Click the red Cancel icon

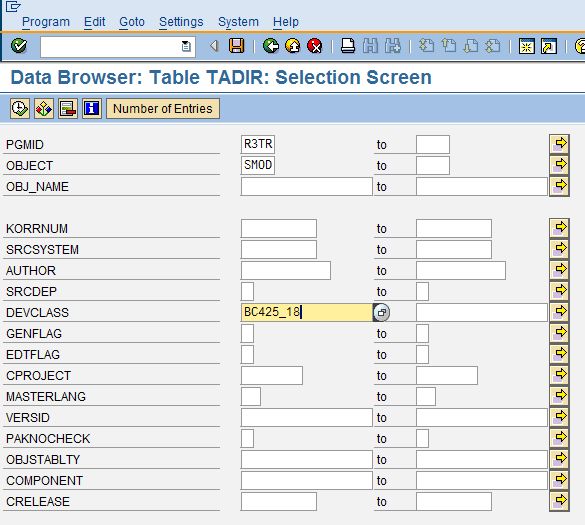coord(315,46)
